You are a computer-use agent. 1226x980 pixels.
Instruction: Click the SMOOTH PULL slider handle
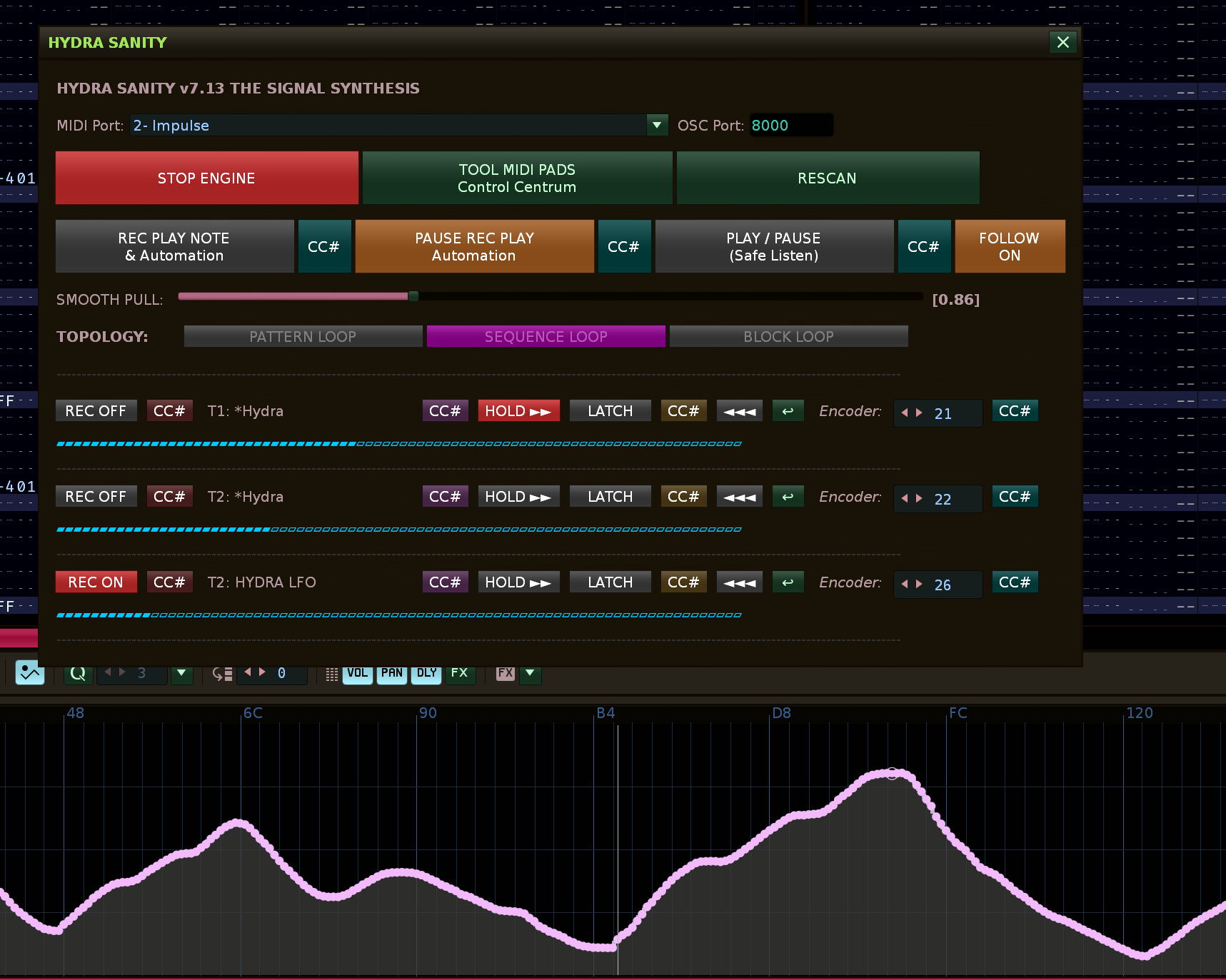tap(413, 296)
